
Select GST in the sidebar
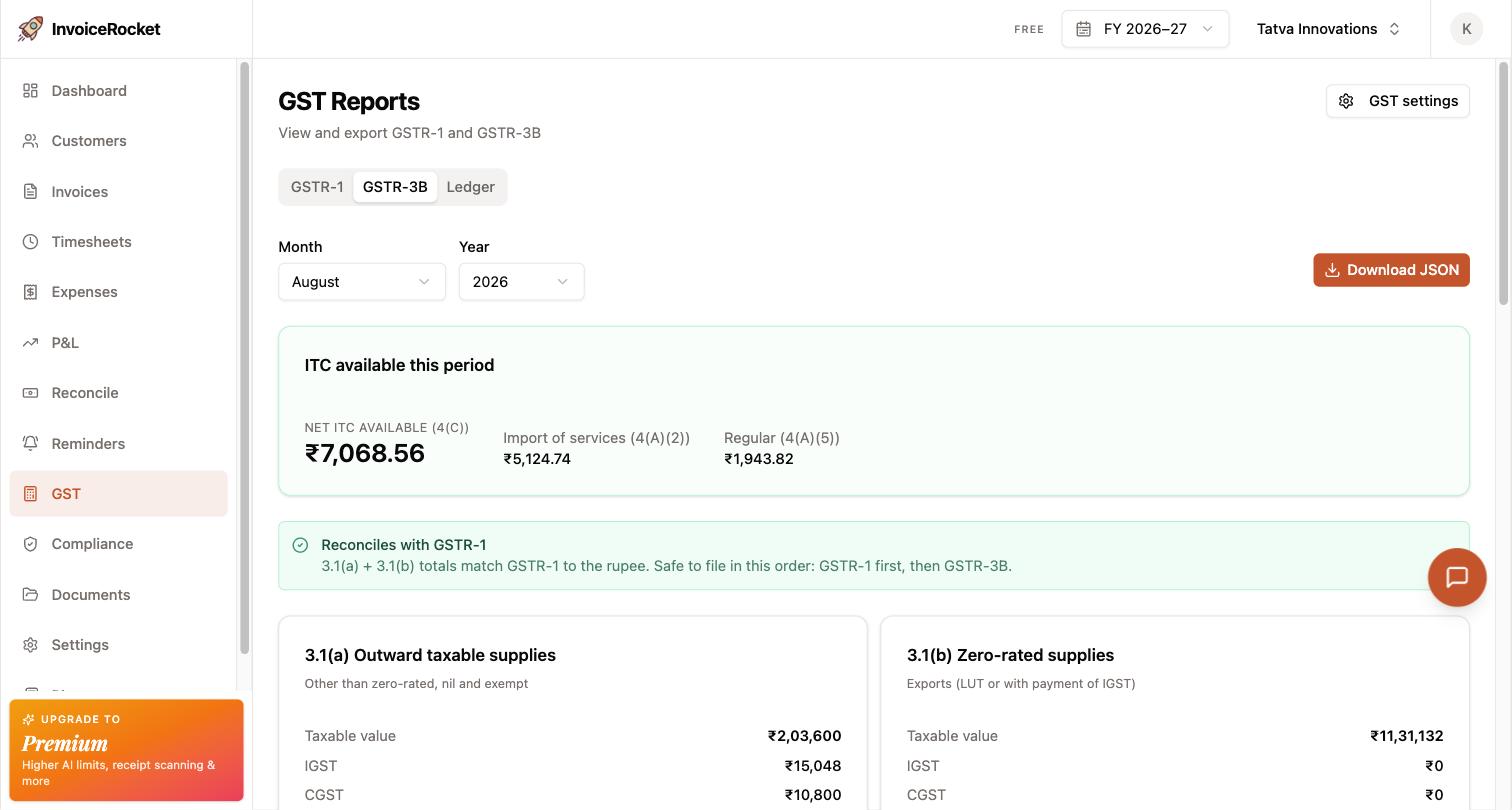[x=119, y=494]
